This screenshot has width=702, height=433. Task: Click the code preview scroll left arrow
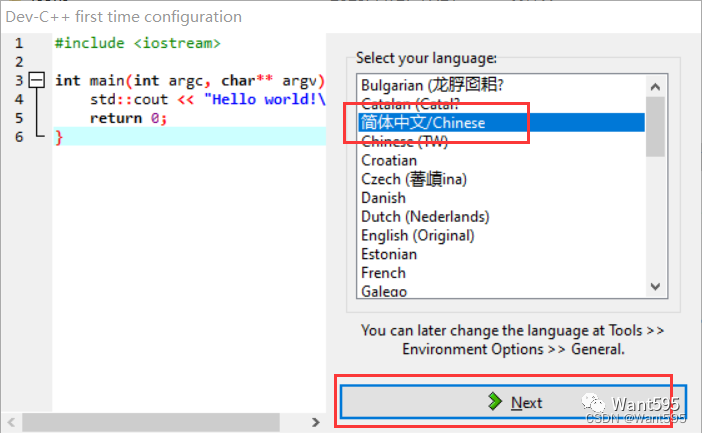click(x=12, y=422)
